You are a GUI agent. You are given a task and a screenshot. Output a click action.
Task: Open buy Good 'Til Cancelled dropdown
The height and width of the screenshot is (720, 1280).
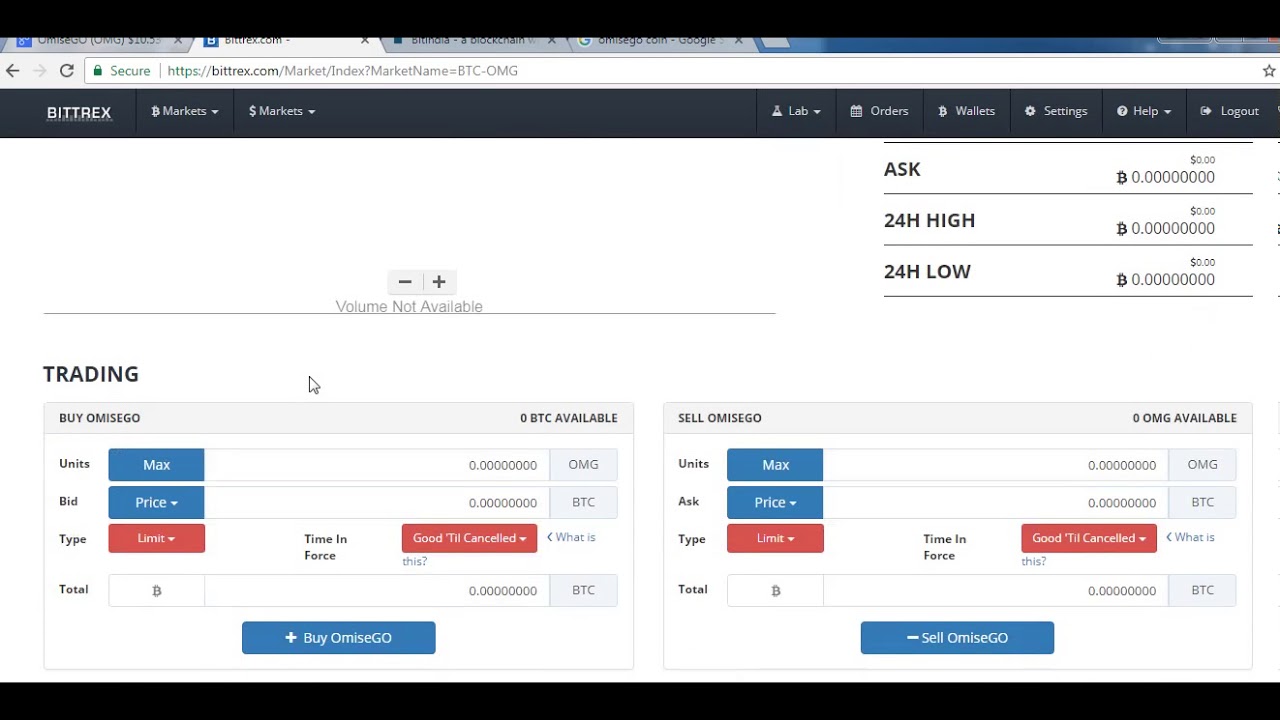coord(469,538)
